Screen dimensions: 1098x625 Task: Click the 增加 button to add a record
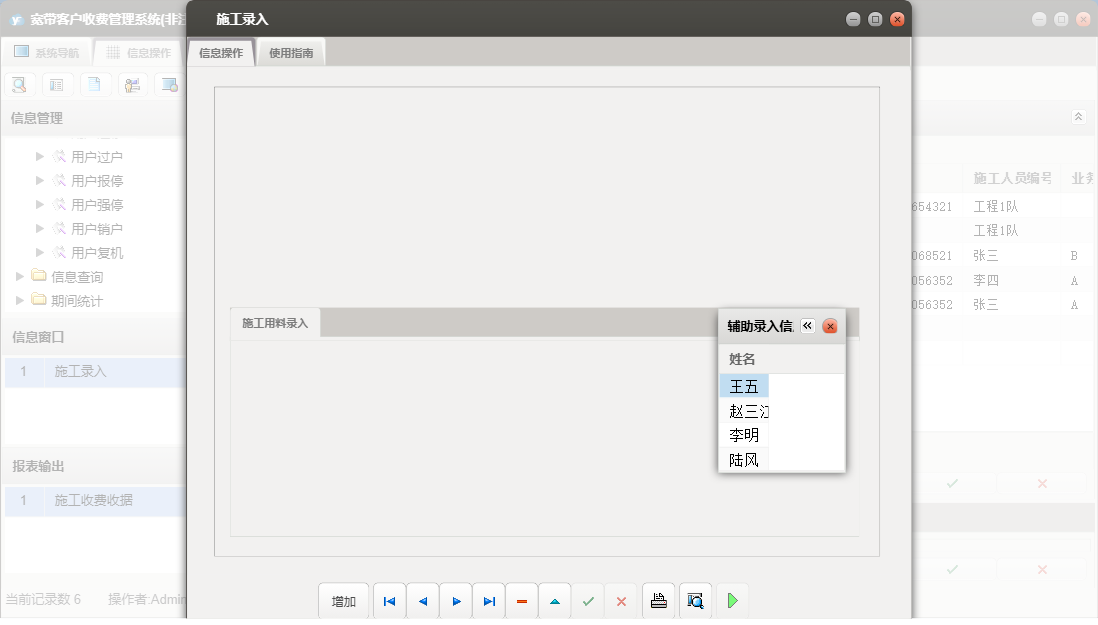344,601
